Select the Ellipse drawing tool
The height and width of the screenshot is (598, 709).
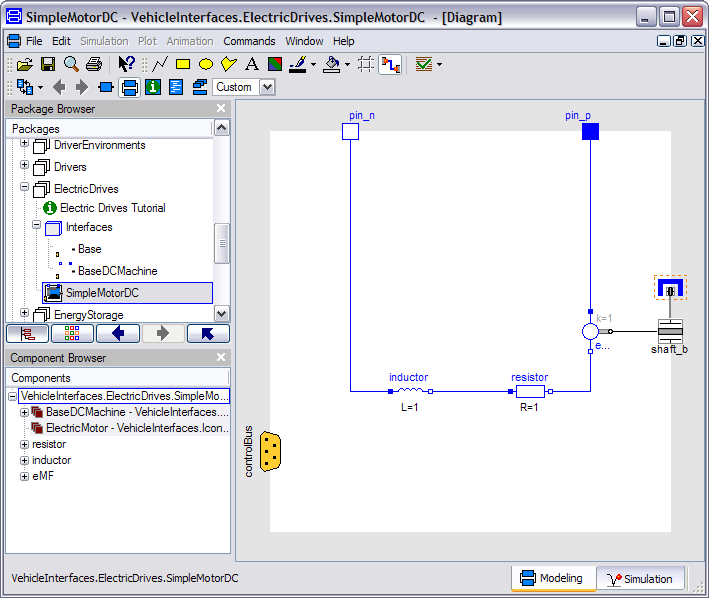pyautogui.click(x=206, y=64)
